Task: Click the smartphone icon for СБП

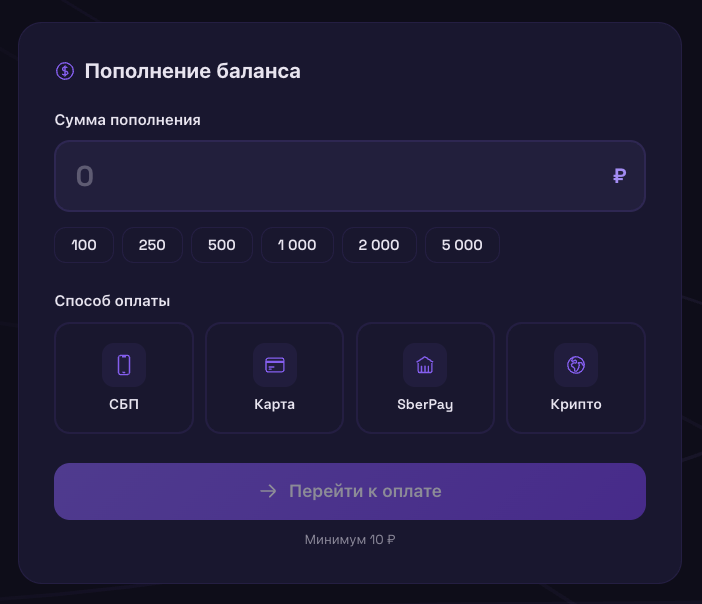Action: pos(124,365)
